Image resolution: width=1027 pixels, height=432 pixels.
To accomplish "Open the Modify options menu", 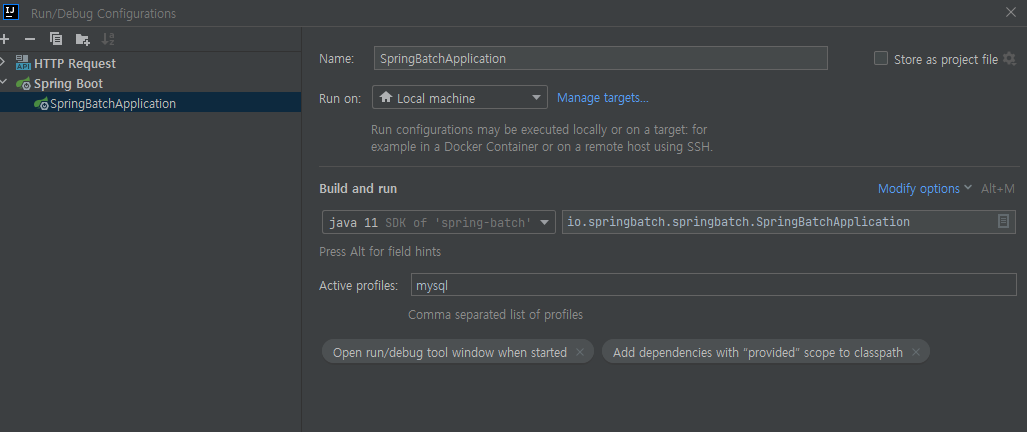I will (925, 189).
